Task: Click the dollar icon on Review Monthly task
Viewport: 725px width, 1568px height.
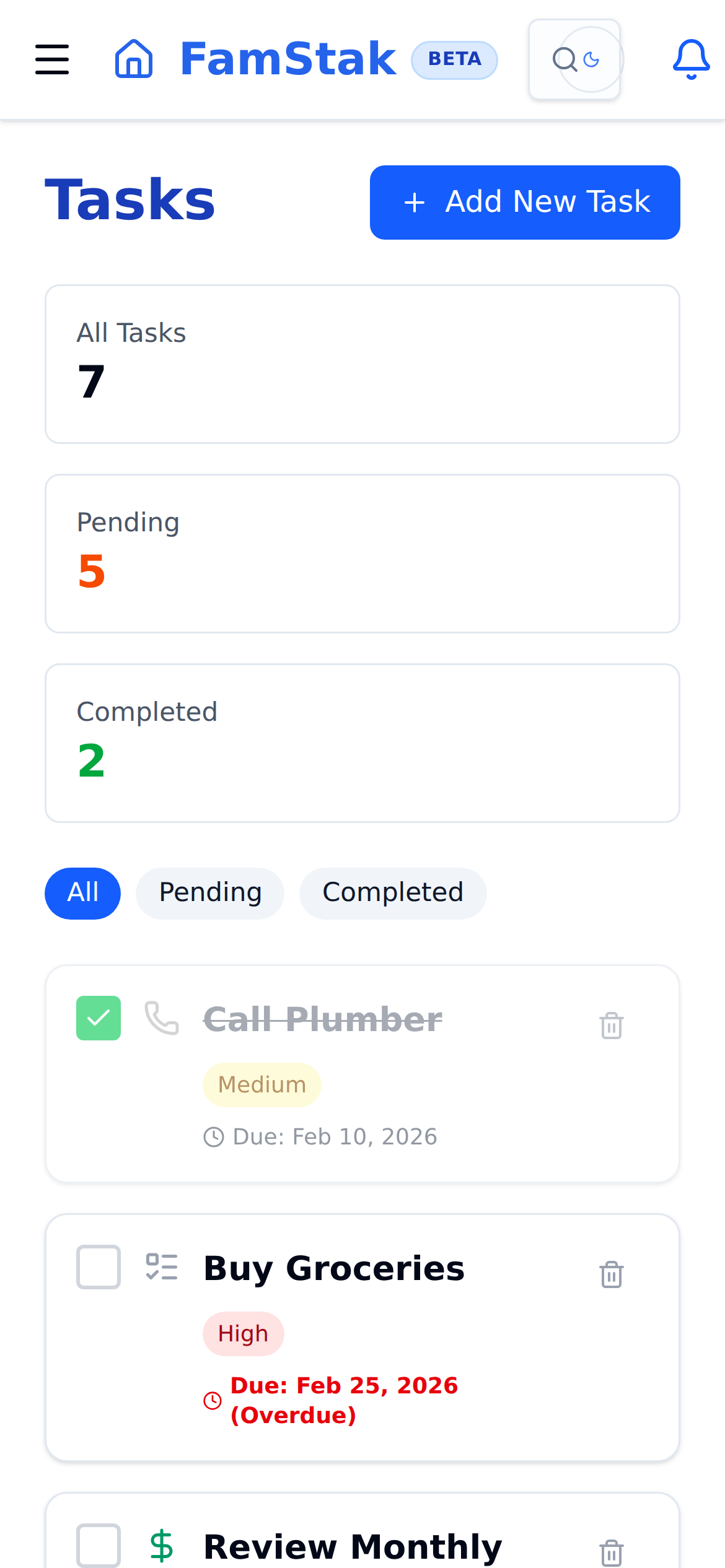Action: pos(162,1545)
